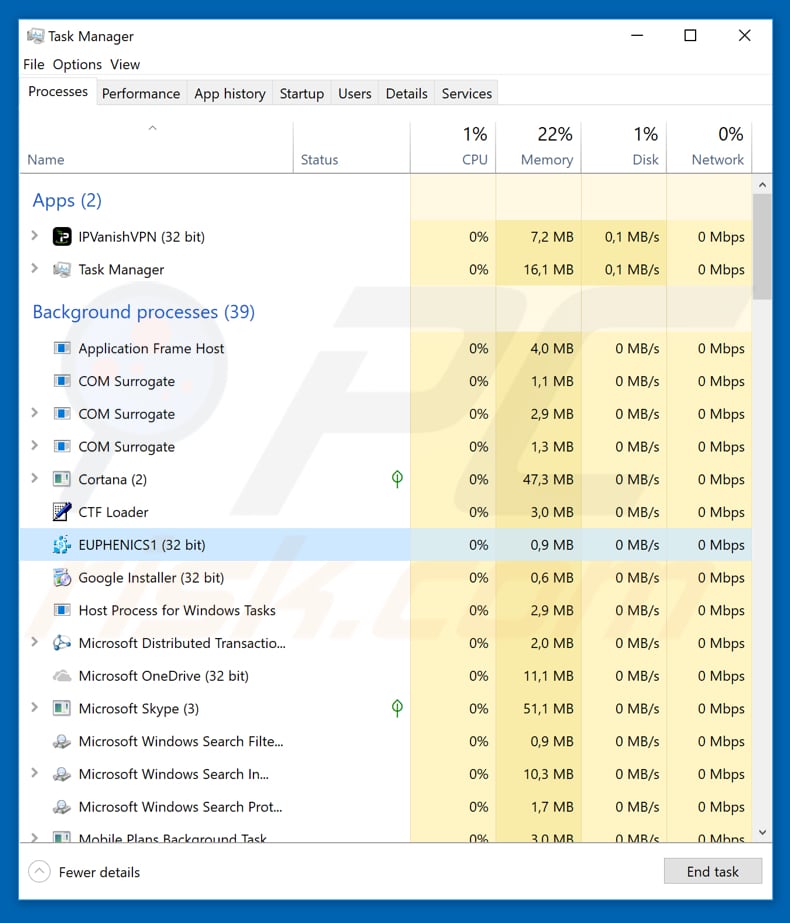790x923 pixels.
Task: Expand the COM Surrogate 2,9 MB row
Action: [35, 413]
